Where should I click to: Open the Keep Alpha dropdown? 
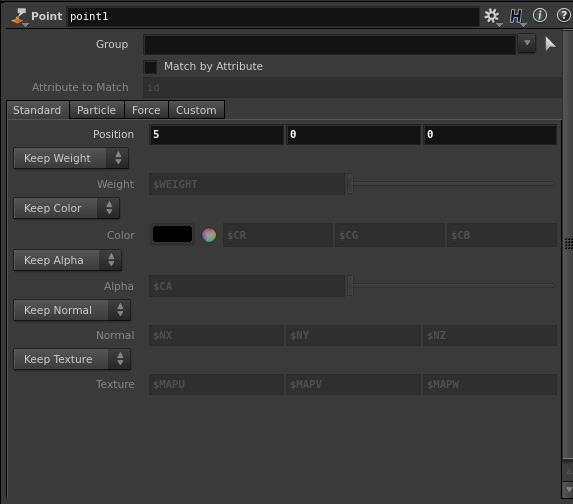point(68,260)
